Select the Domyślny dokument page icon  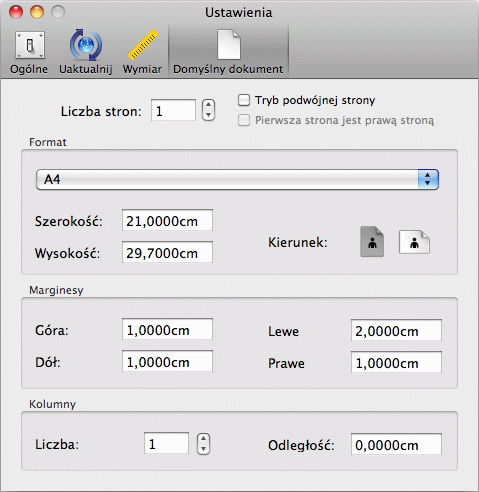pyautogui.click(x=228, y=45)
